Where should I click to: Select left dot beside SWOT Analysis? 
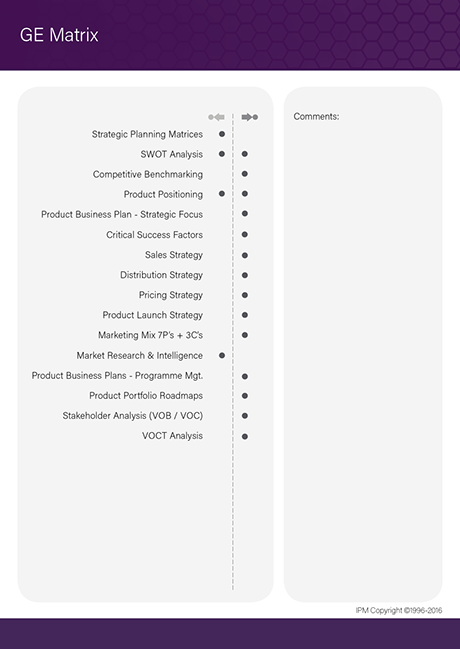click(222, 154)
